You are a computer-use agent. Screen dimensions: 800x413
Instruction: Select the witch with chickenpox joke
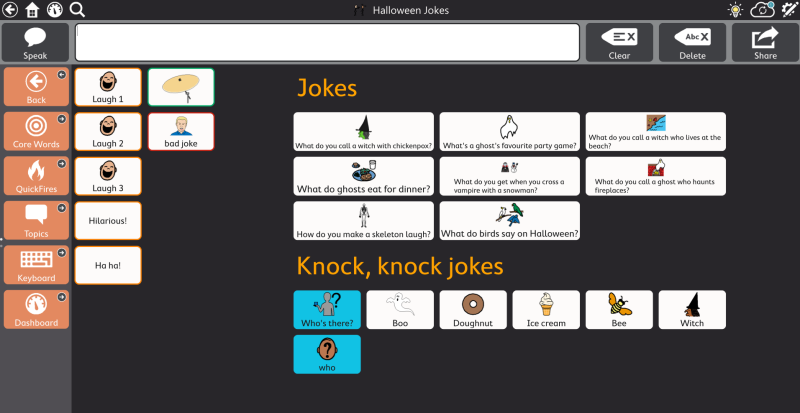click(x=364, y=131)
